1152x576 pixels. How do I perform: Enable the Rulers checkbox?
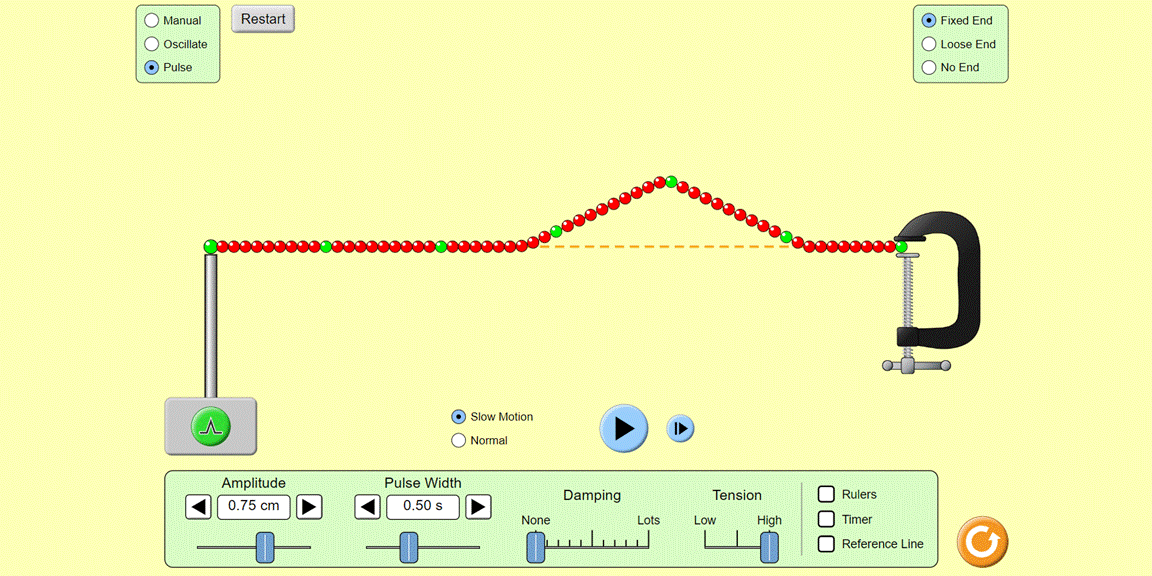pos(826,493)
